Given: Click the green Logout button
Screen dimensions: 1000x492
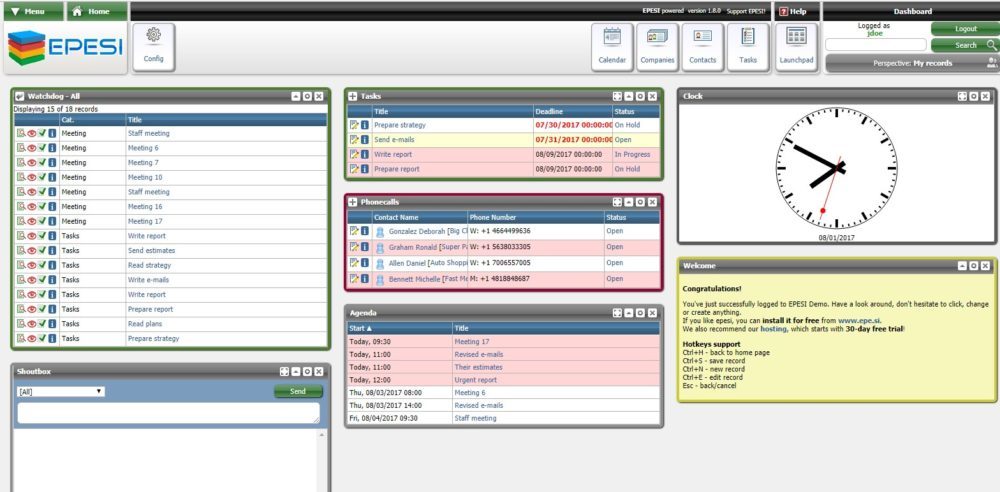Looking at the screenshot, I should pos(964,28).
